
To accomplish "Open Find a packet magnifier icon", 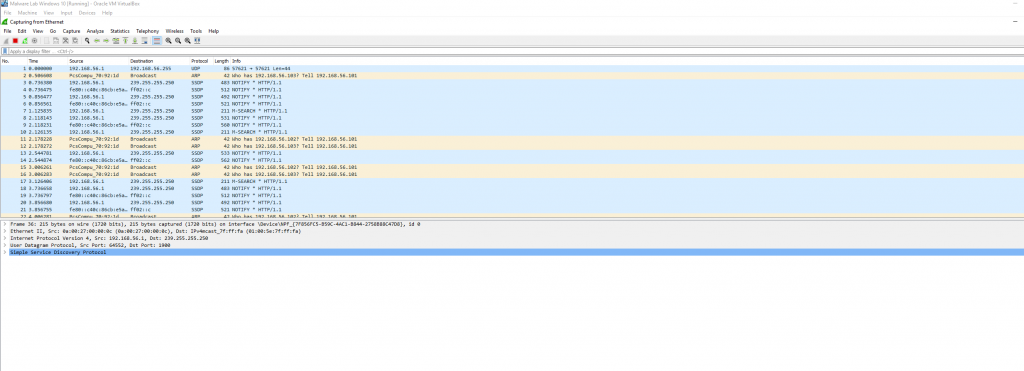I will [87, 40].
